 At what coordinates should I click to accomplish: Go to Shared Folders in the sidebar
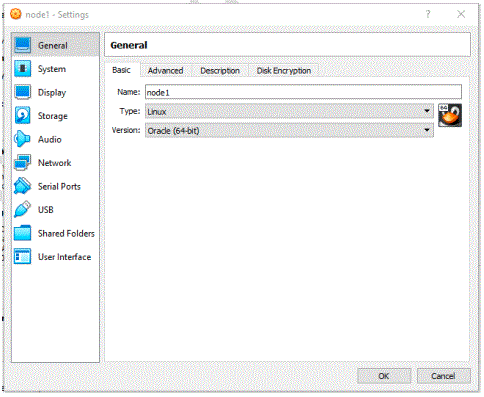coord(56,233)
